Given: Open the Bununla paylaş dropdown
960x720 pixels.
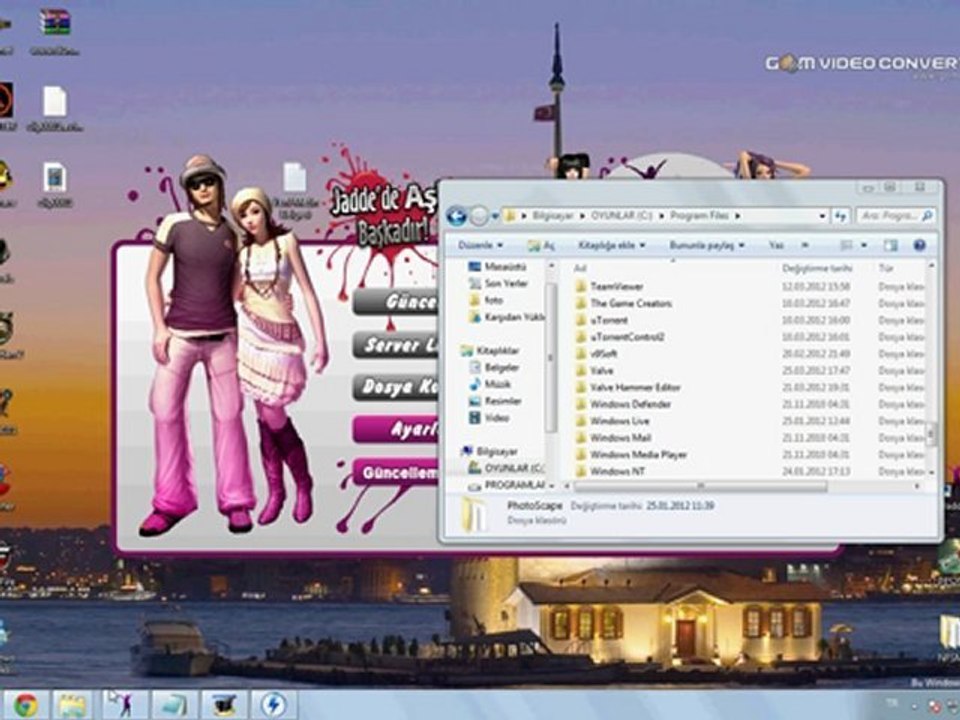Looking at the screenshot, I should point(707,245).
